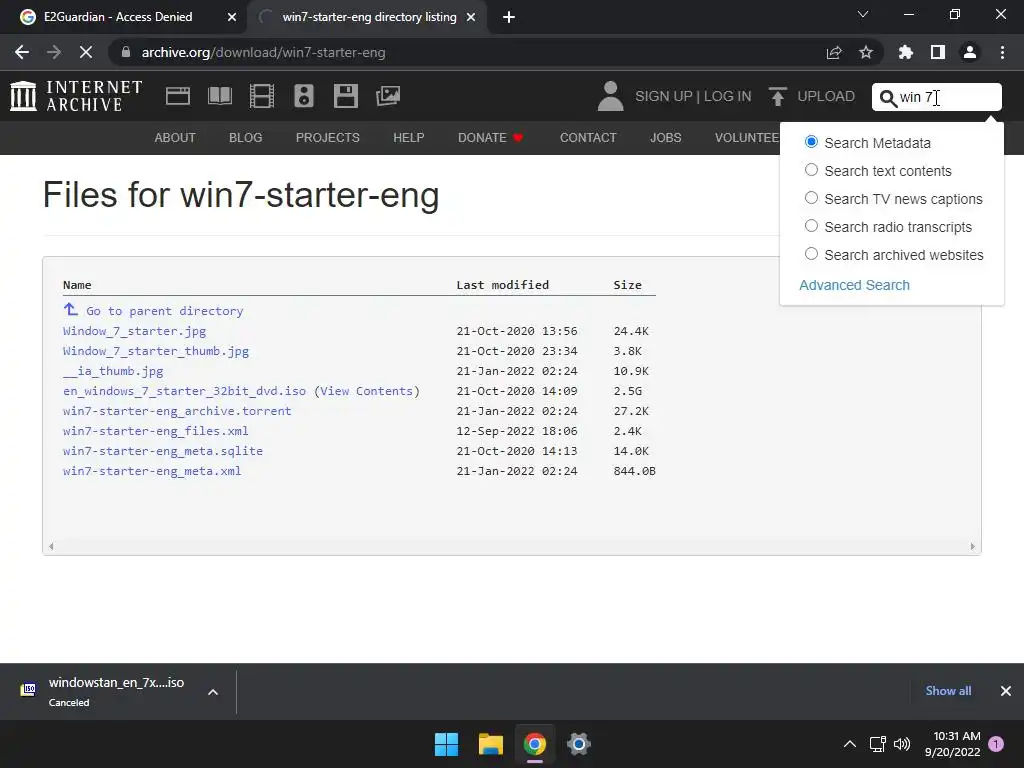Click the address bar URL

pyautogui.click(x=263, y=52)
